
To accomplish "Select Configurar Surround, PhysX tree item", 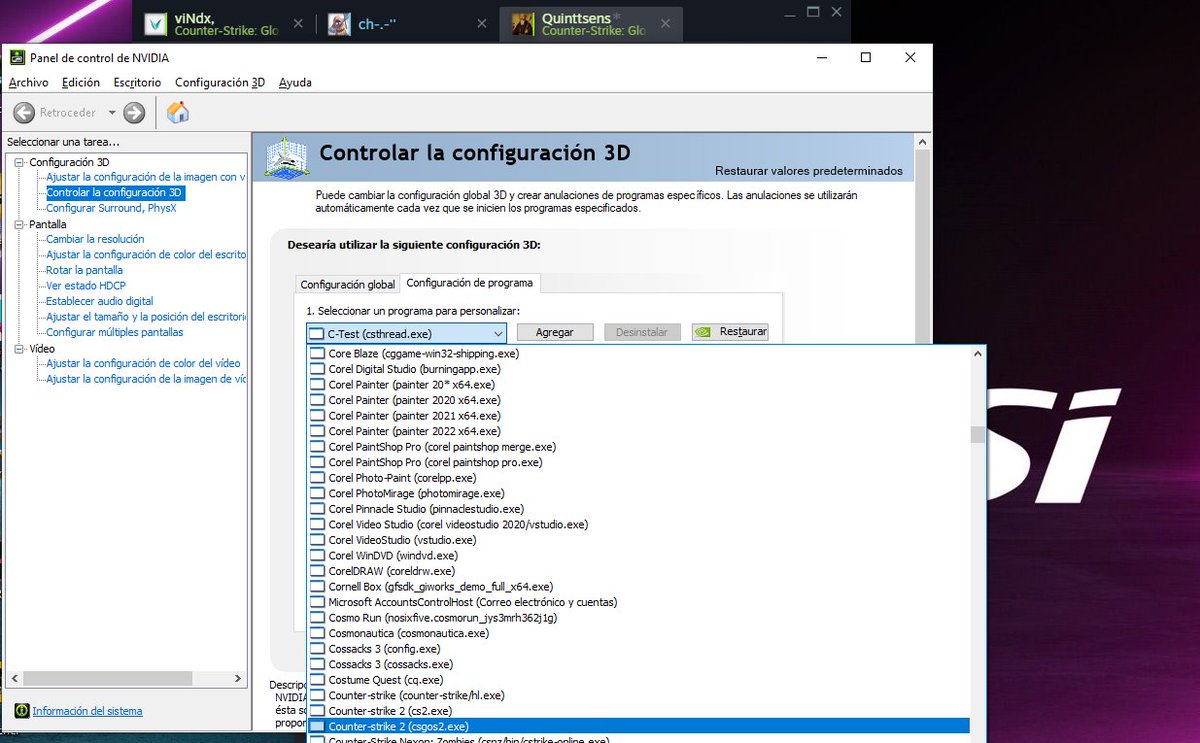I will click(111, 208).
